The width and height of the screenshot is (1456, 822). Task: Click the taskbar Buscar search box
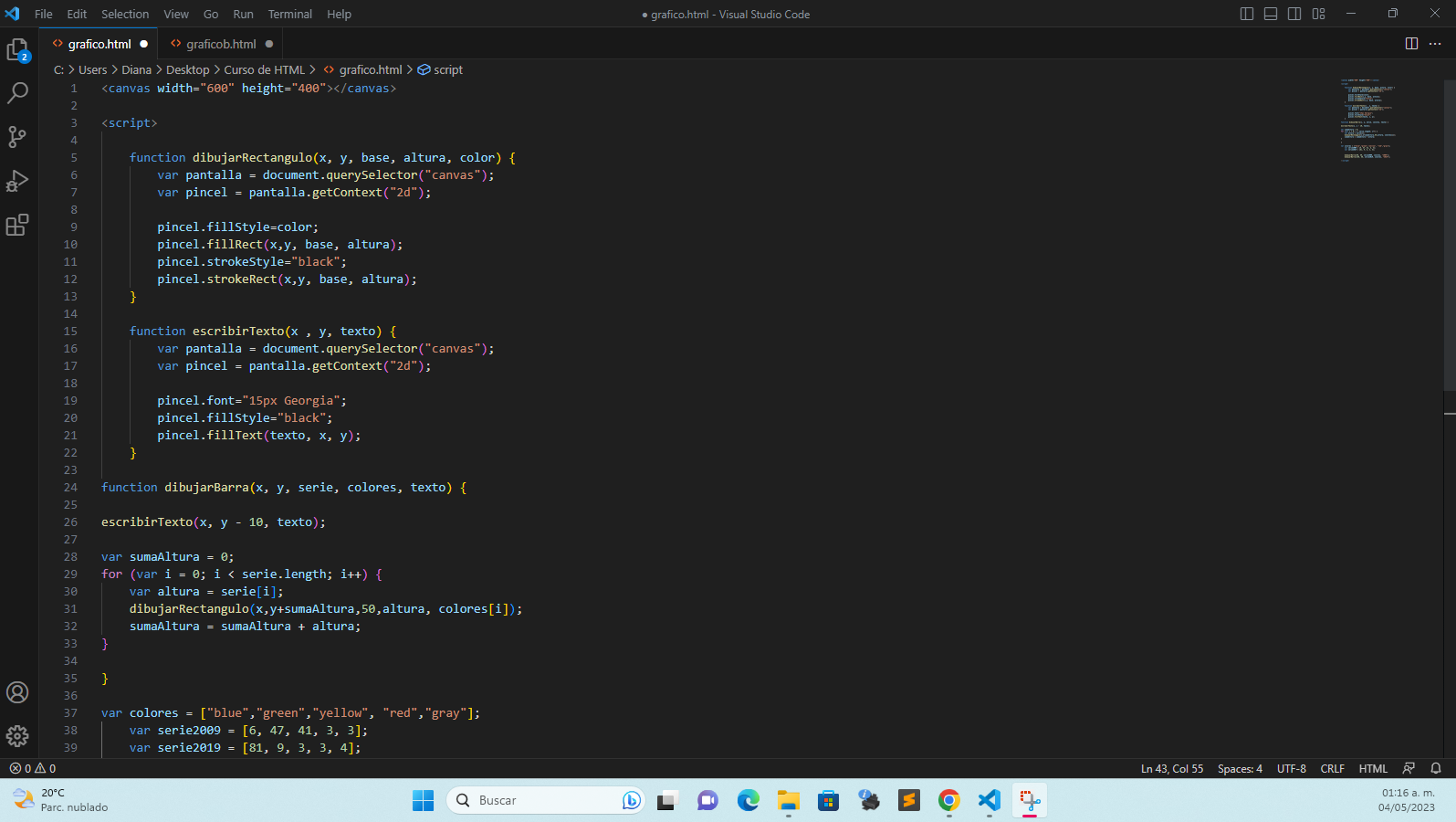point(546,800)
